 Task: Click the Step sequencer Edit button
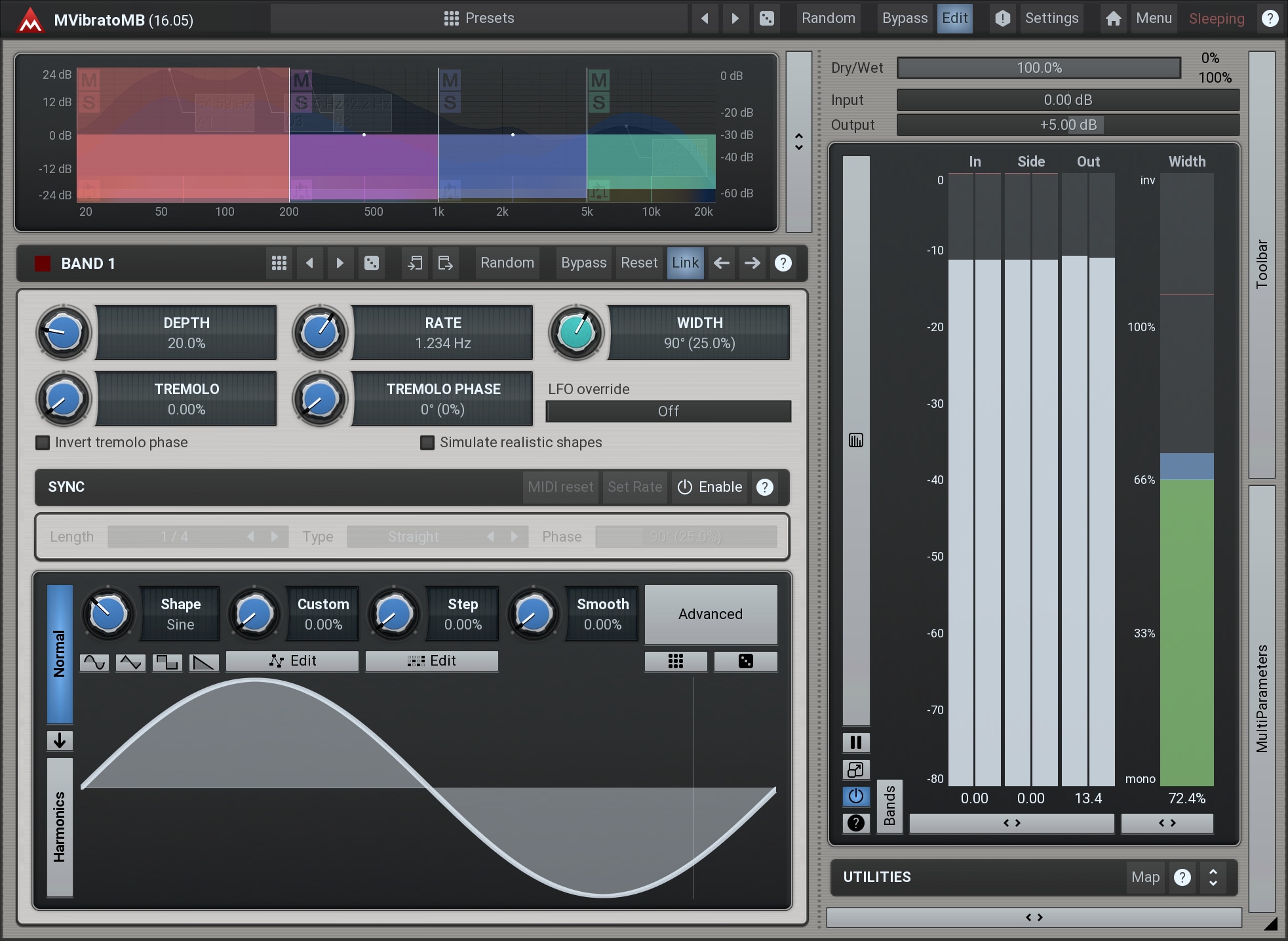431,661
